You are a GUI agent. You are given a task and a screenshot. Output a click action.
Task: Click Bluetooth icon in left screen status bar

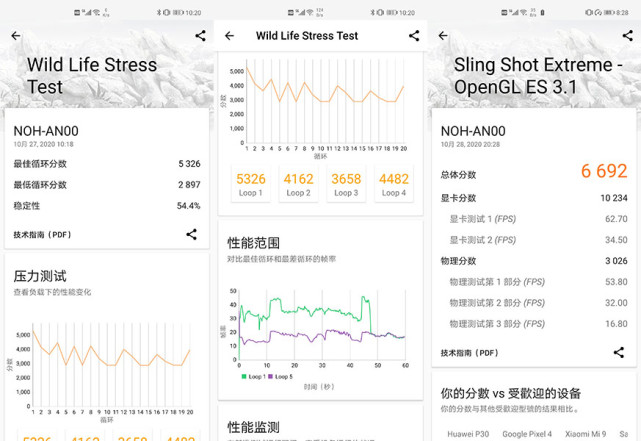tap(159, 13)
